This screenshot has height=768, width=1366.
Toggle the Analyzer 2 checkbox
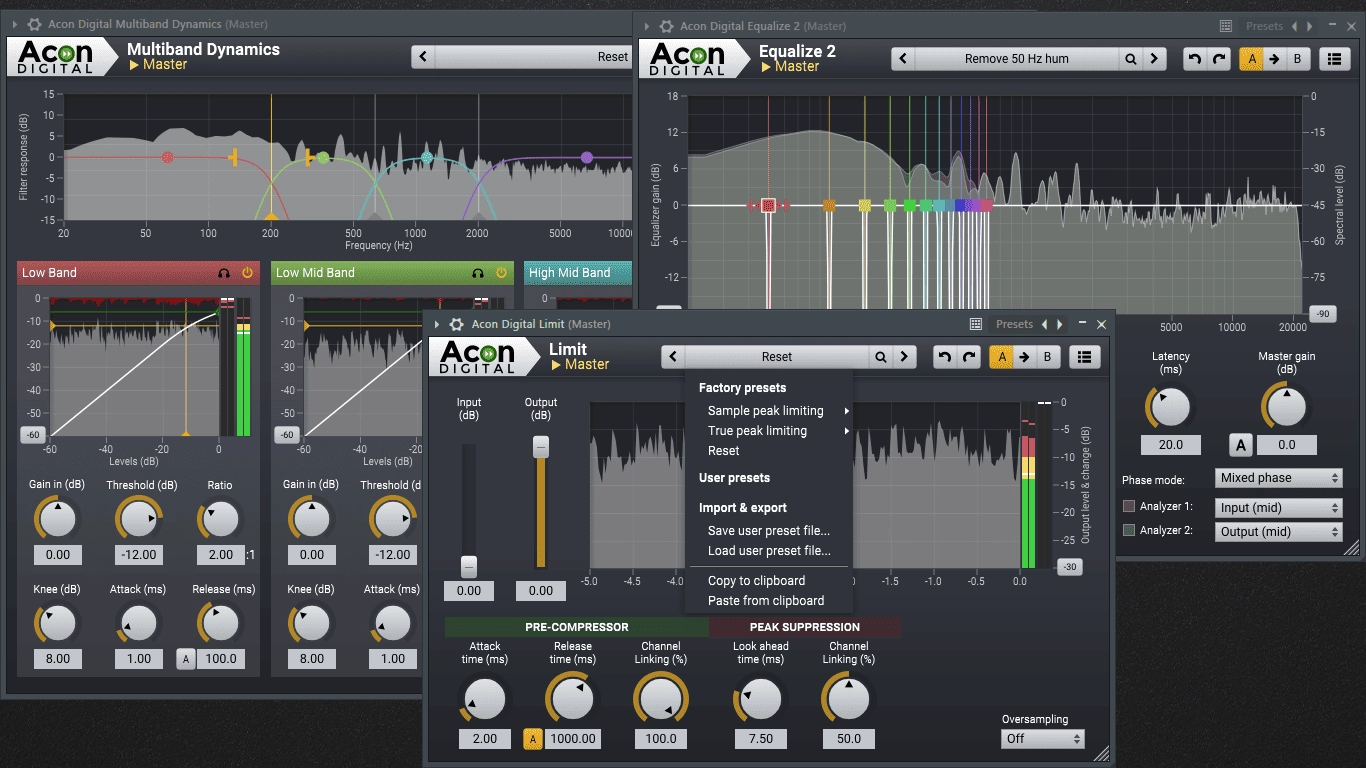coord(1129,531)
